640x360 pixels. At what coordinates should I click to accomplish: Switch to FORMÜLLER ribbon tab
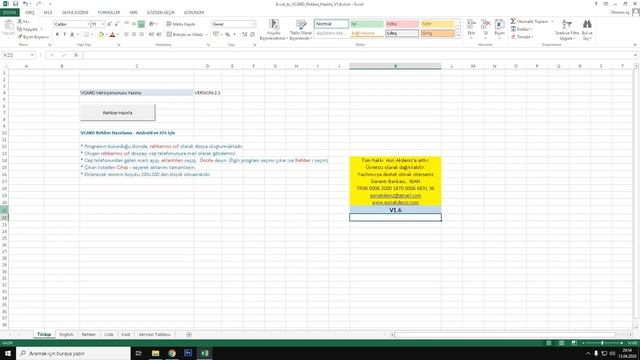click(x=109, y=13)
